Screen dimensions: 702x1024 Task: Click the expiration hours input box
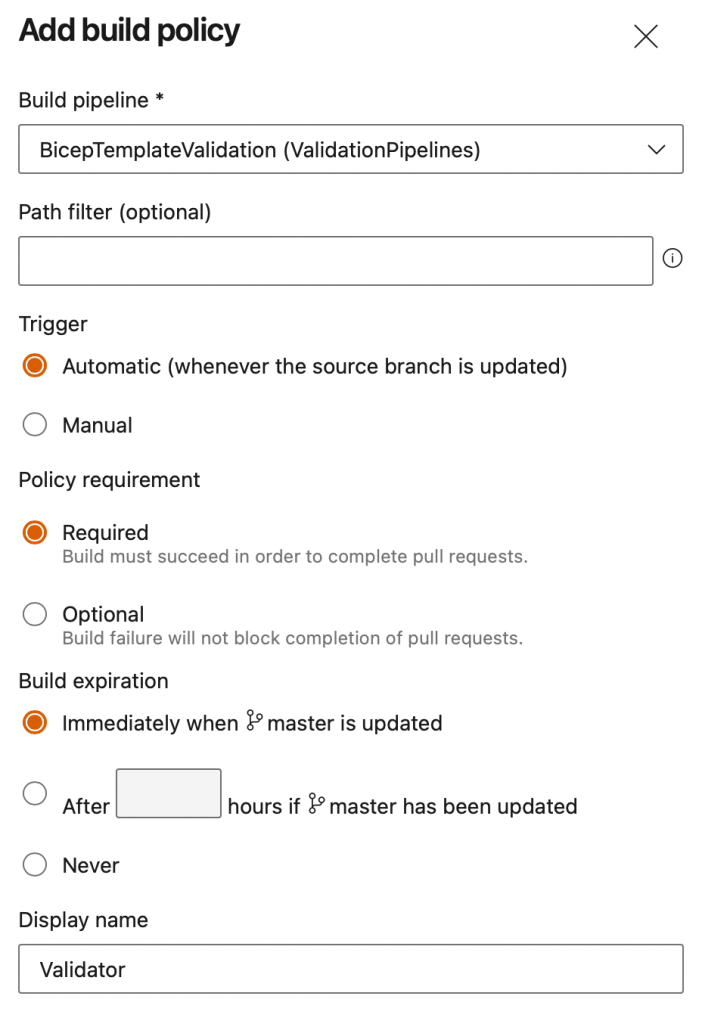click(168, 794)
